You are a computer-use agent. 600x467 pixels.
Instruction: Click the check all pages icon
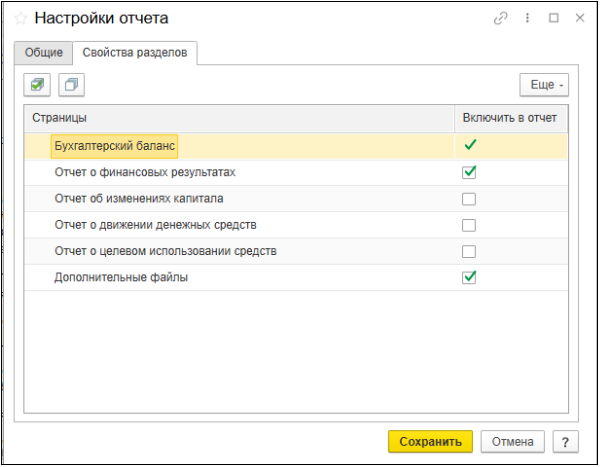tap(37, 85)
